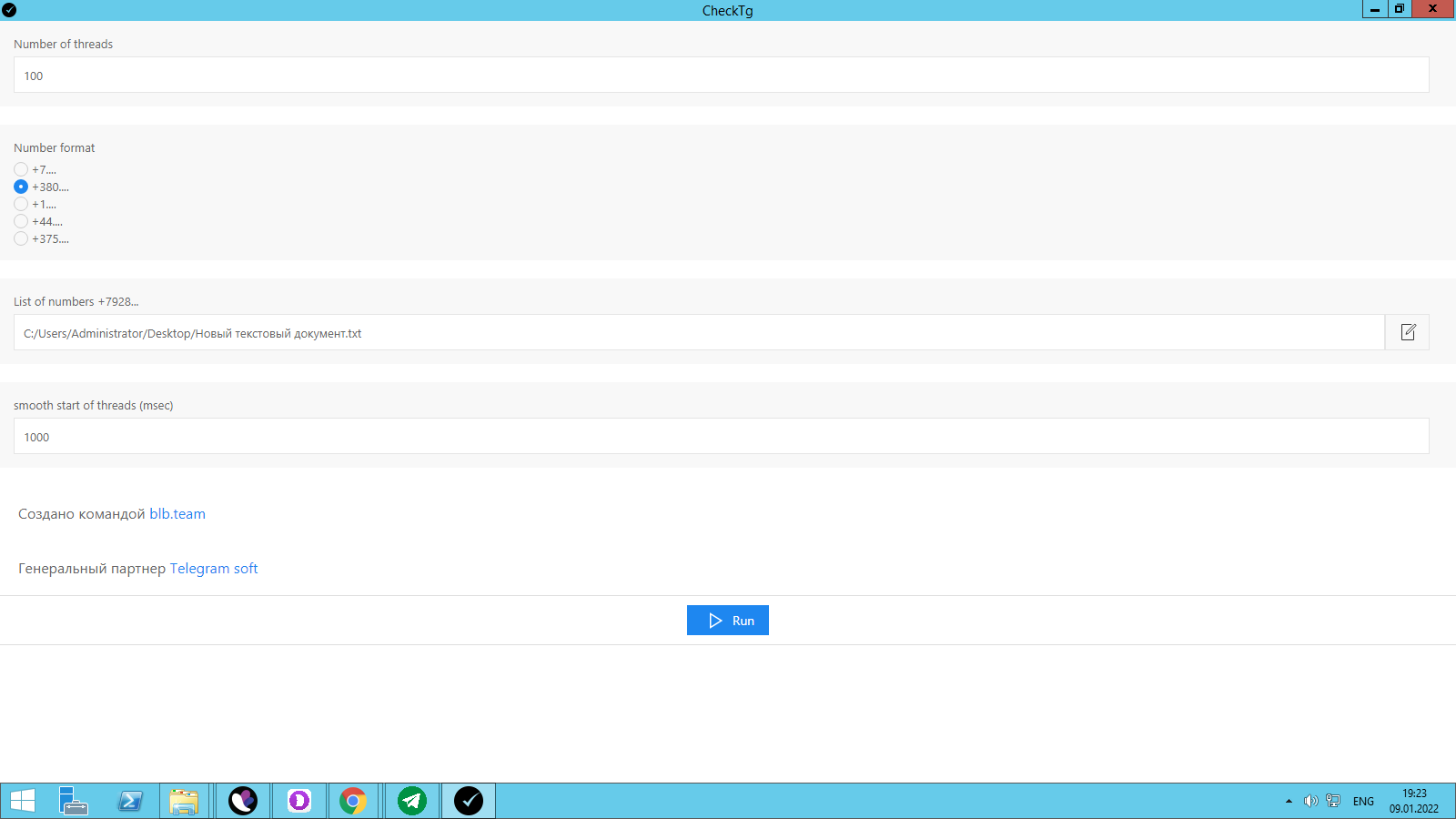Click the volume speaker tray icon
Screen dimensions: 1456x819
1310,801
